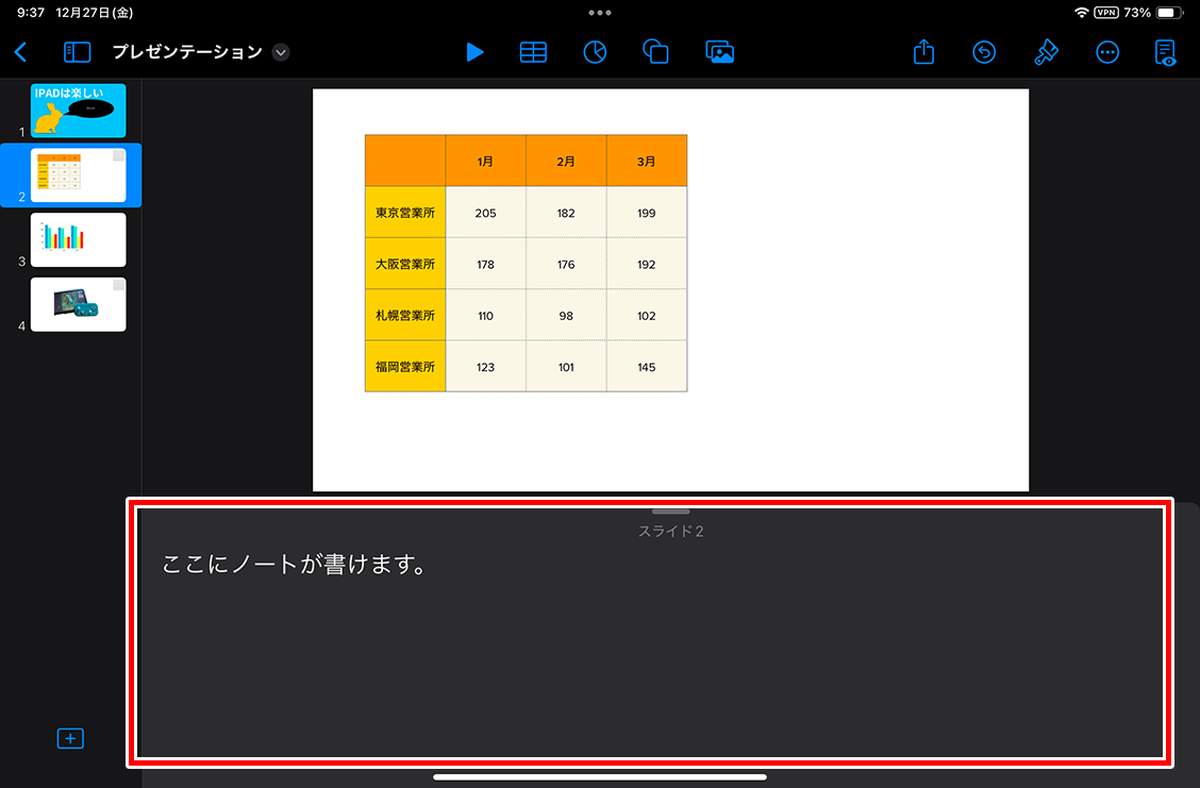The height and width of the screenshot is (788, 1200).
Task: Select the cell with value 110
Action: [486, 315]
